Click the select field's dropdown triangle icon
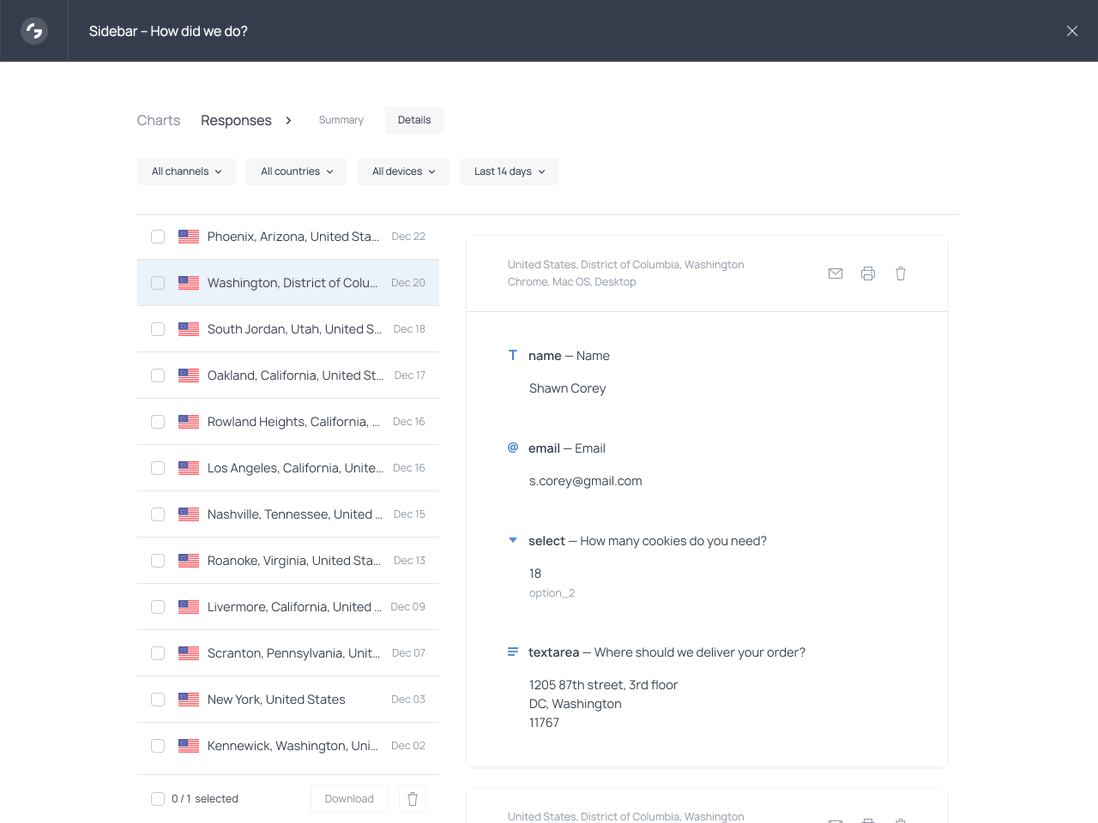Viewport: 1098px width, 823px height. (x=512, y=539)
